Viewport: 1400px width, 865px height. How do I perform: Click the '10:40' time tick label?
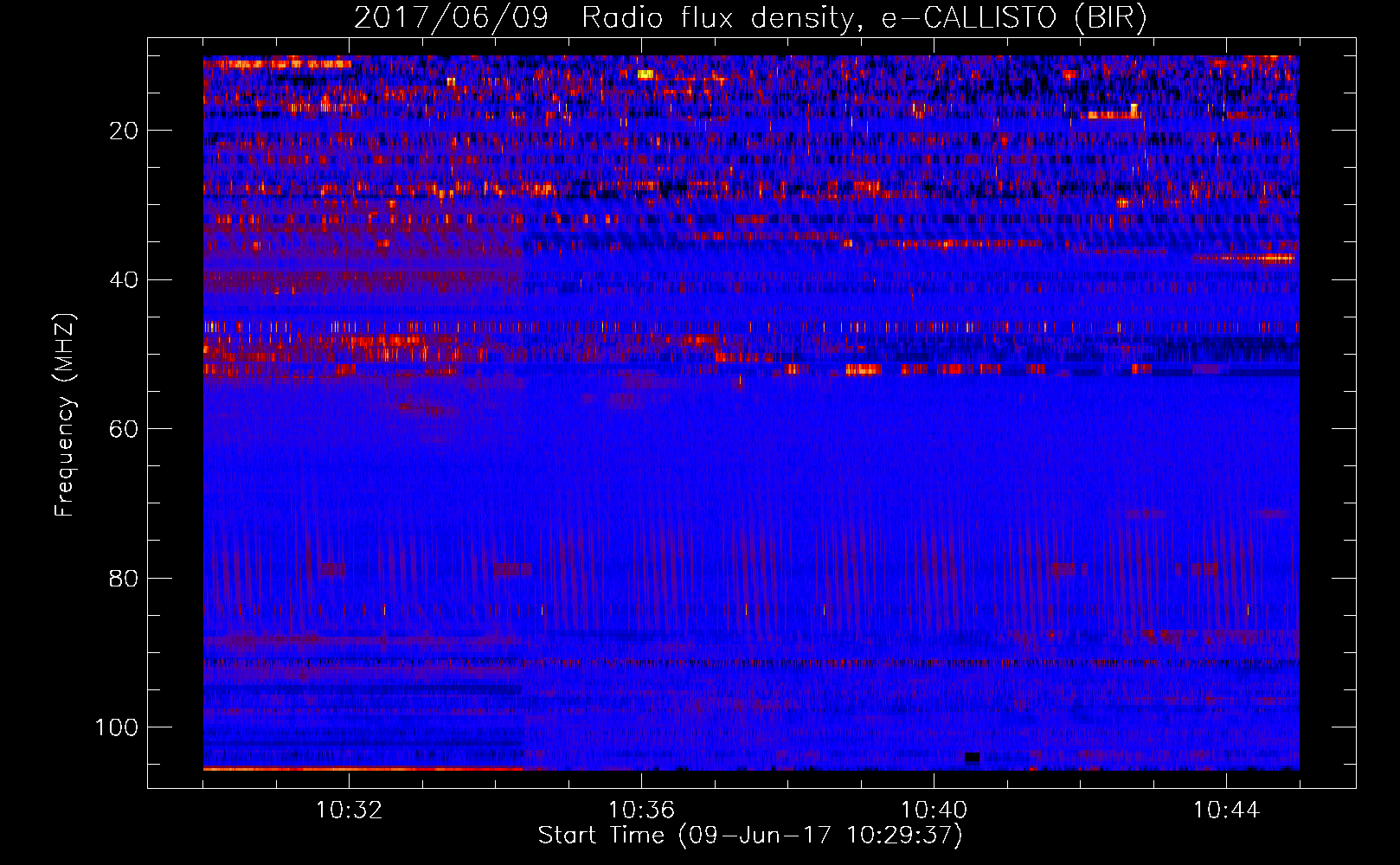pos(934,811)
